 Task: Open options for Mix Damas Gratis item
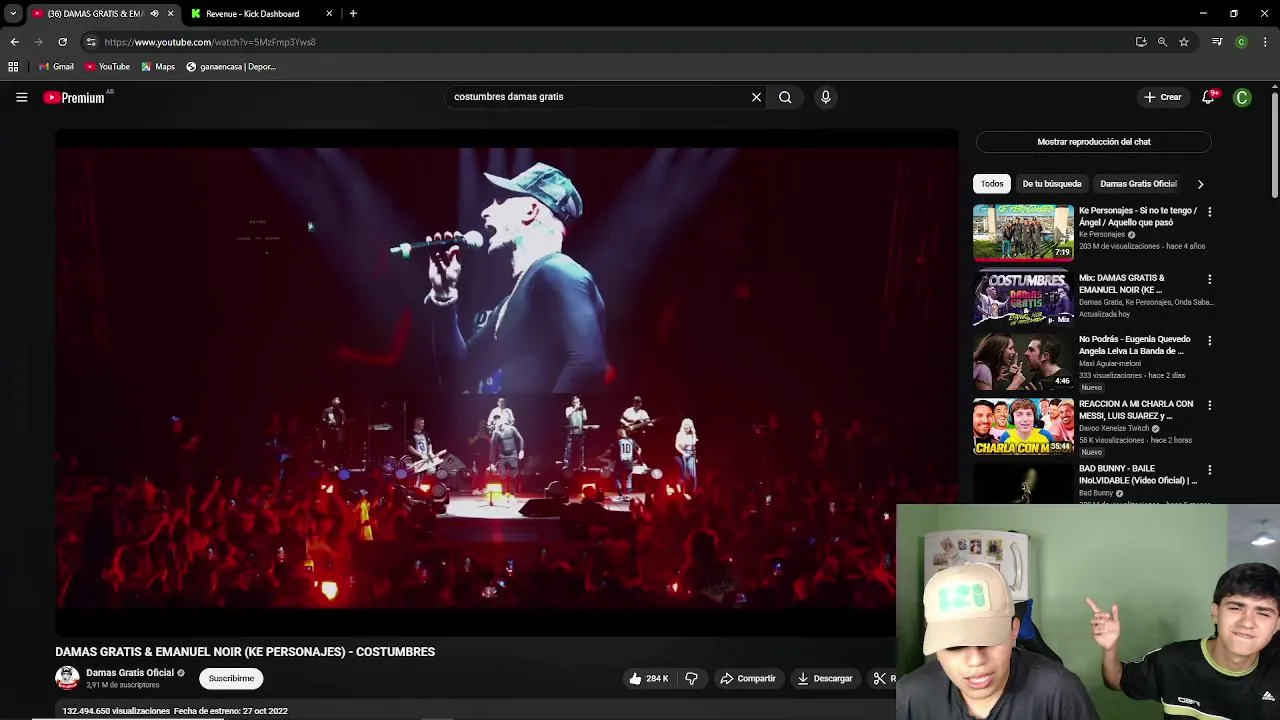tap(1209, 279)
